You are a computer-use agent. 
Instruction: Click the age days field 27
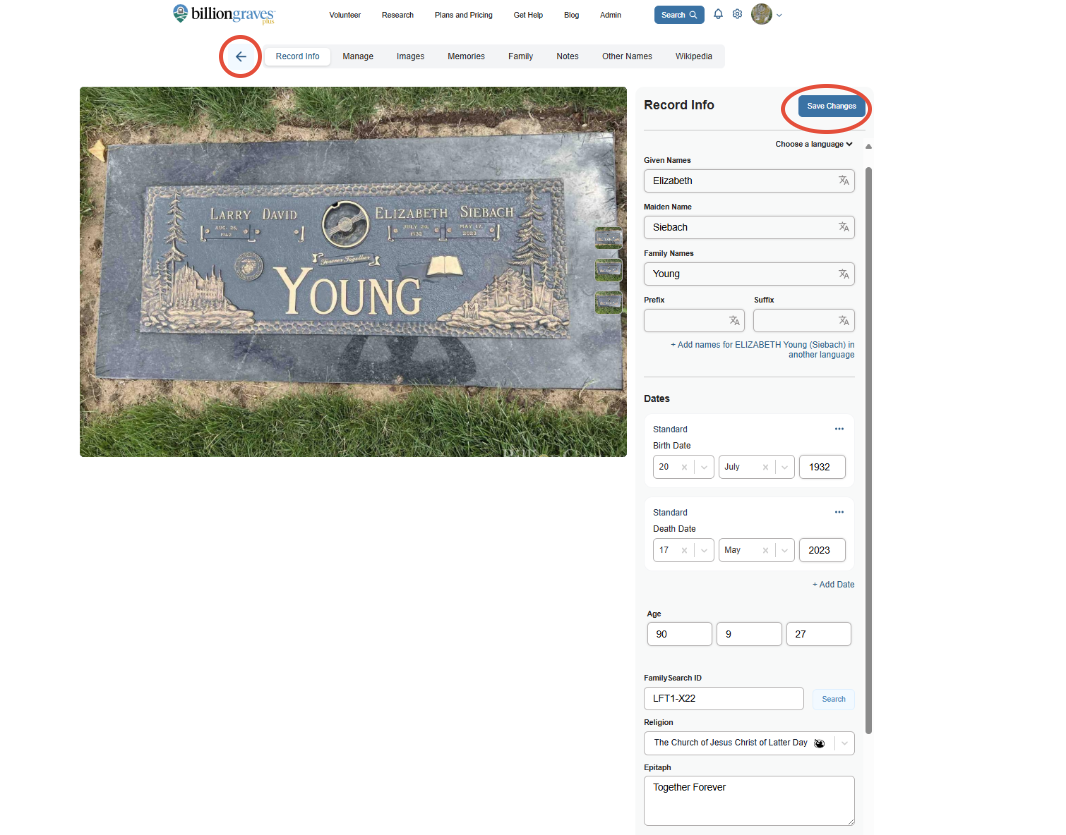point(819,634)
